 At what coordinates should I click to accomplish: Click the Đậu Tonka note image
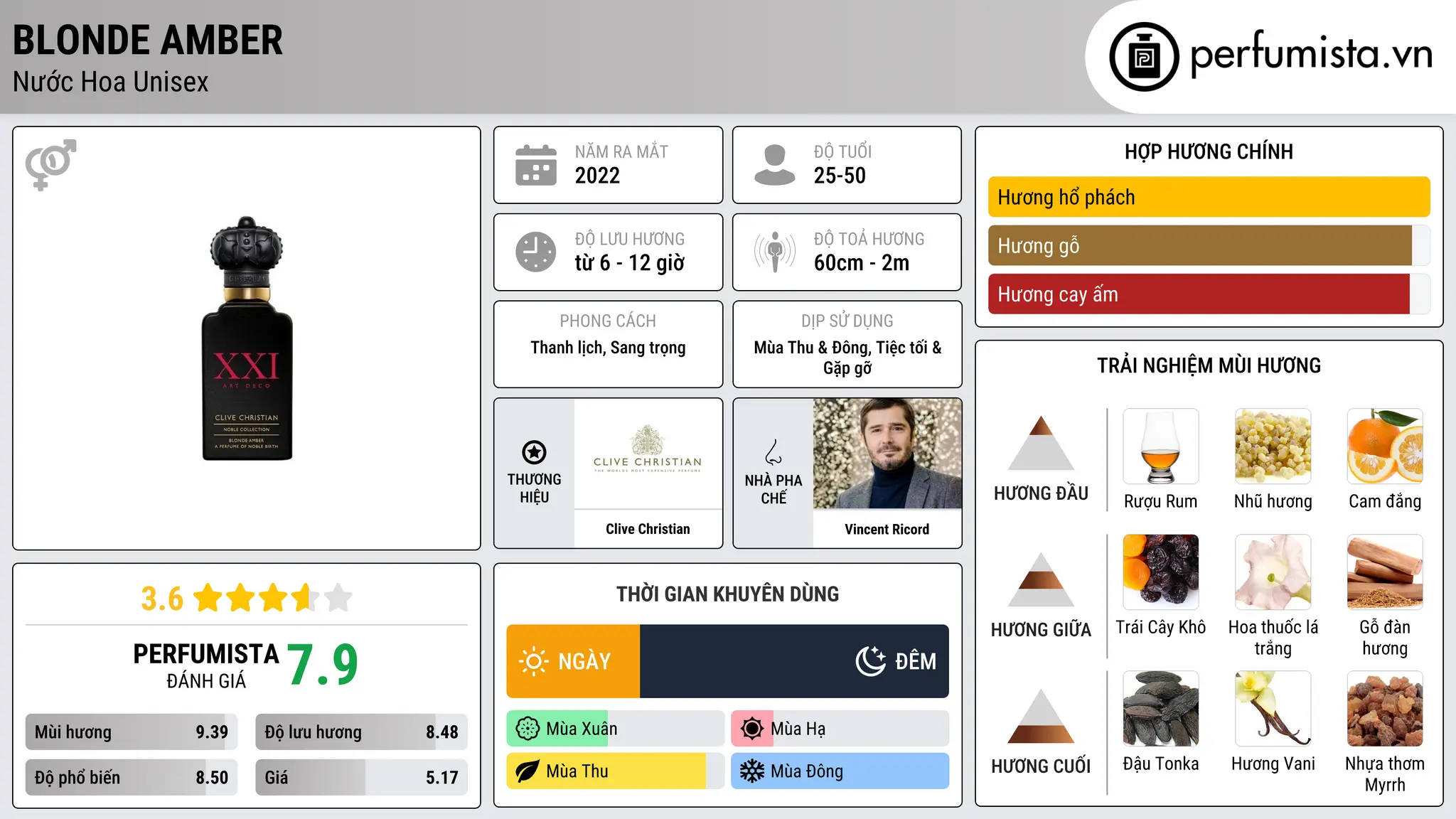pos(1161,709)
